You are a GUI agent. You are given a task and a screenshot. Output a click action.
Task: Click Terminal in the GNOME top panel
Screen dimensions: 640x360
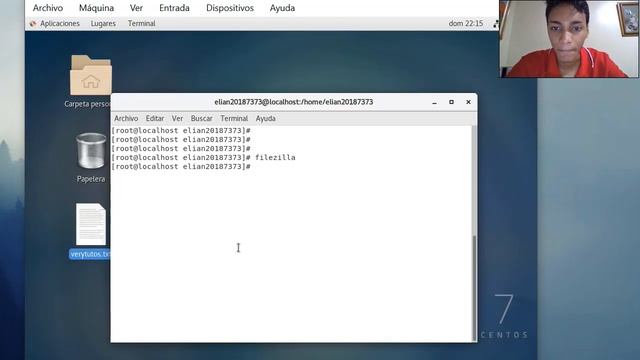click(x=141, y=24)
